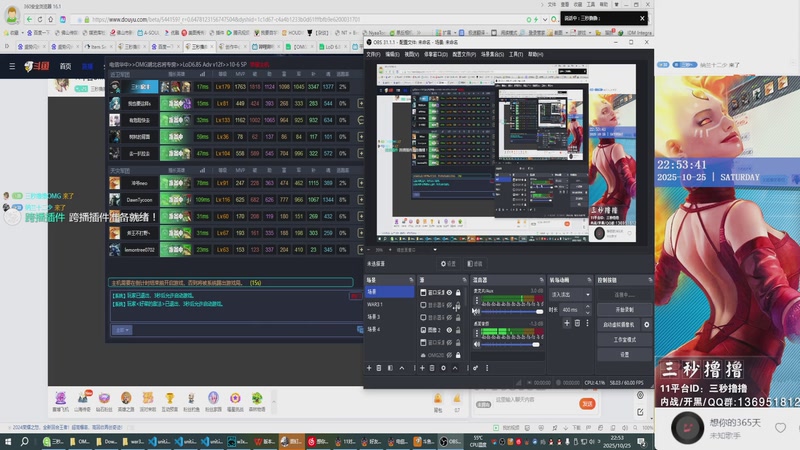Viewport: 800px width, 450px height.
Task: Mute the 桌面音频 channel
Action: point(477,344)
